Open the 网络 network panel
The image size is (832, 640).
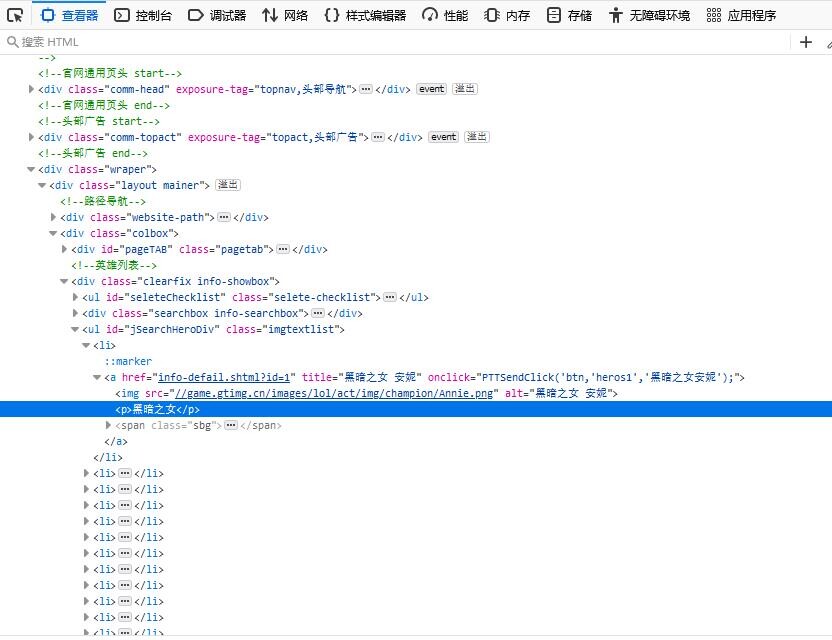(285, 15)
